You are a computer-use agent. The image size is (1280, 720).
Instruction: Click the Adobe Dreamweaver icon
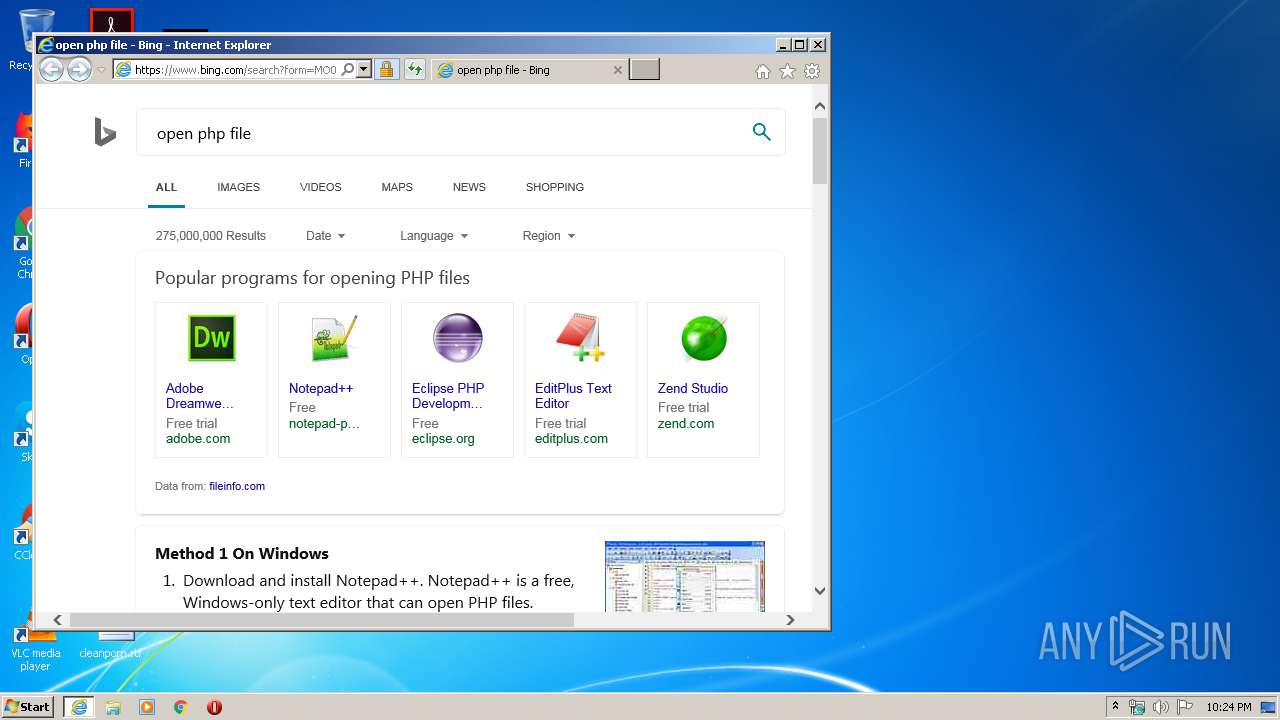pyautogui.click(x=212, y=338)
